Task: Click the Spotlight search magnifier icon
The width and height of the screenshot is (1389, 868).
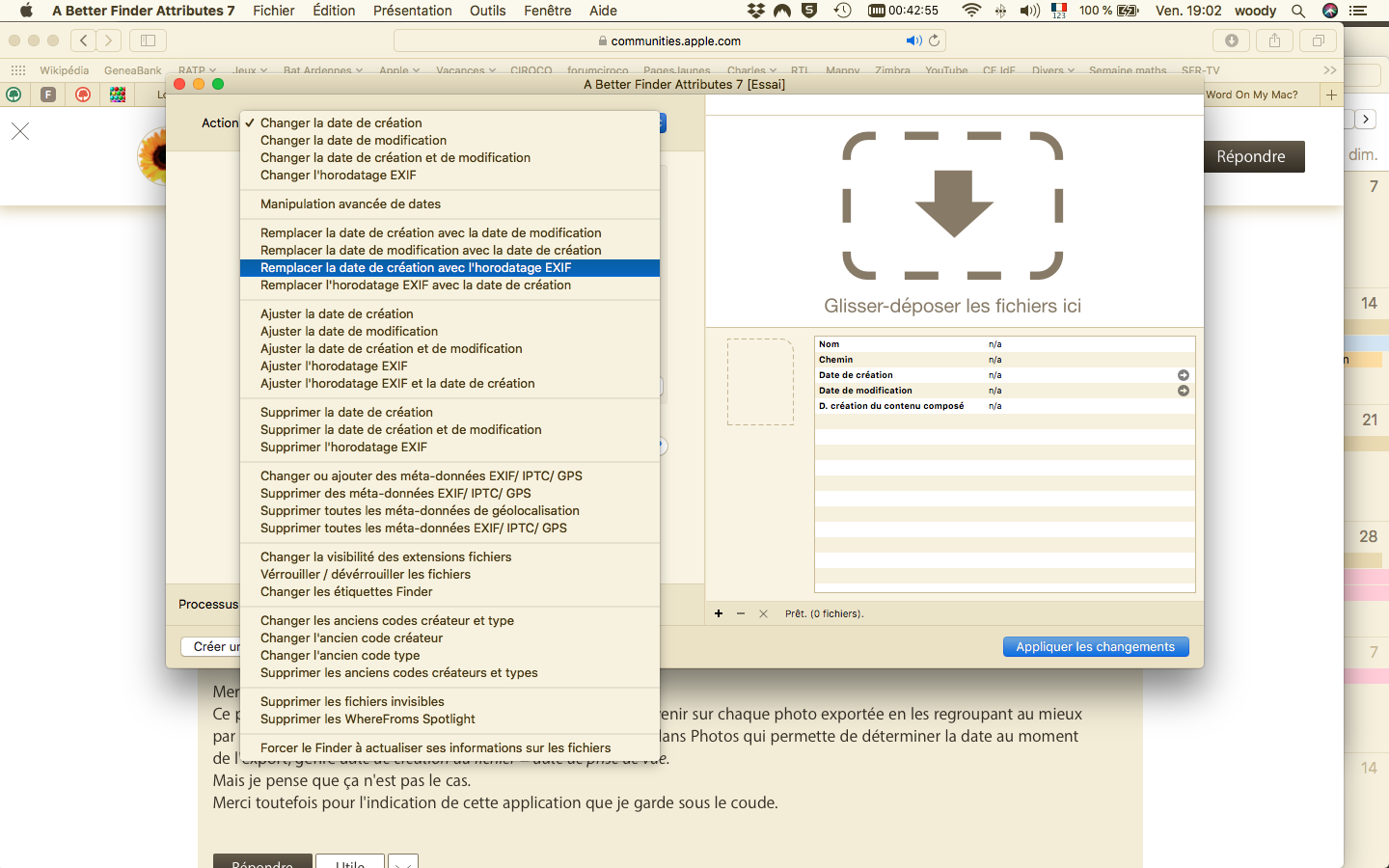Action: (1298, 11)
